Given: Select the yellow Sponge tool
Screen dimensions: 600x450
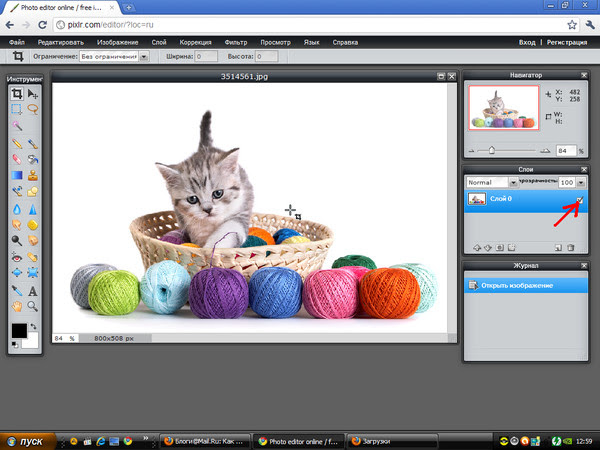Looking at the screenshot, I should click(x=33, y=225).
